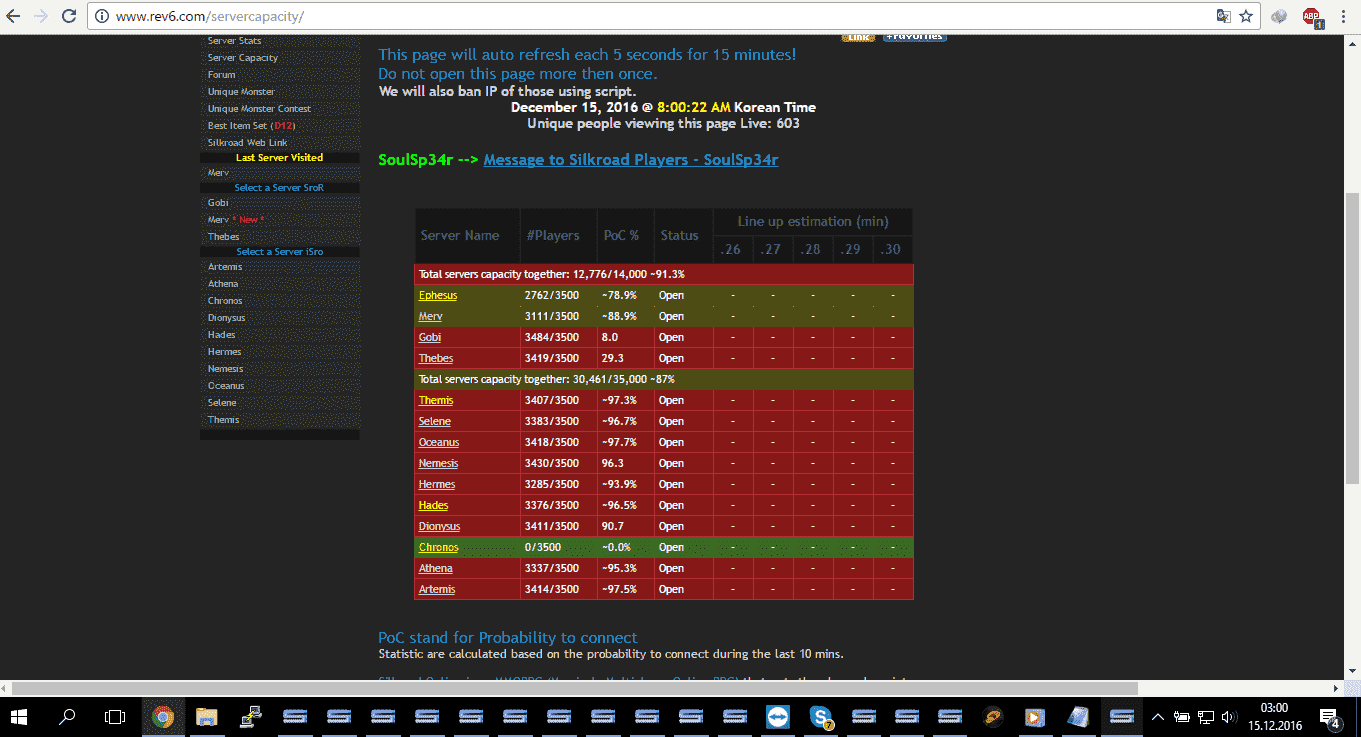This screenshot has height=737, width=1361.
Task: Reload the server capacity page
Action: (x=69, y=16)
